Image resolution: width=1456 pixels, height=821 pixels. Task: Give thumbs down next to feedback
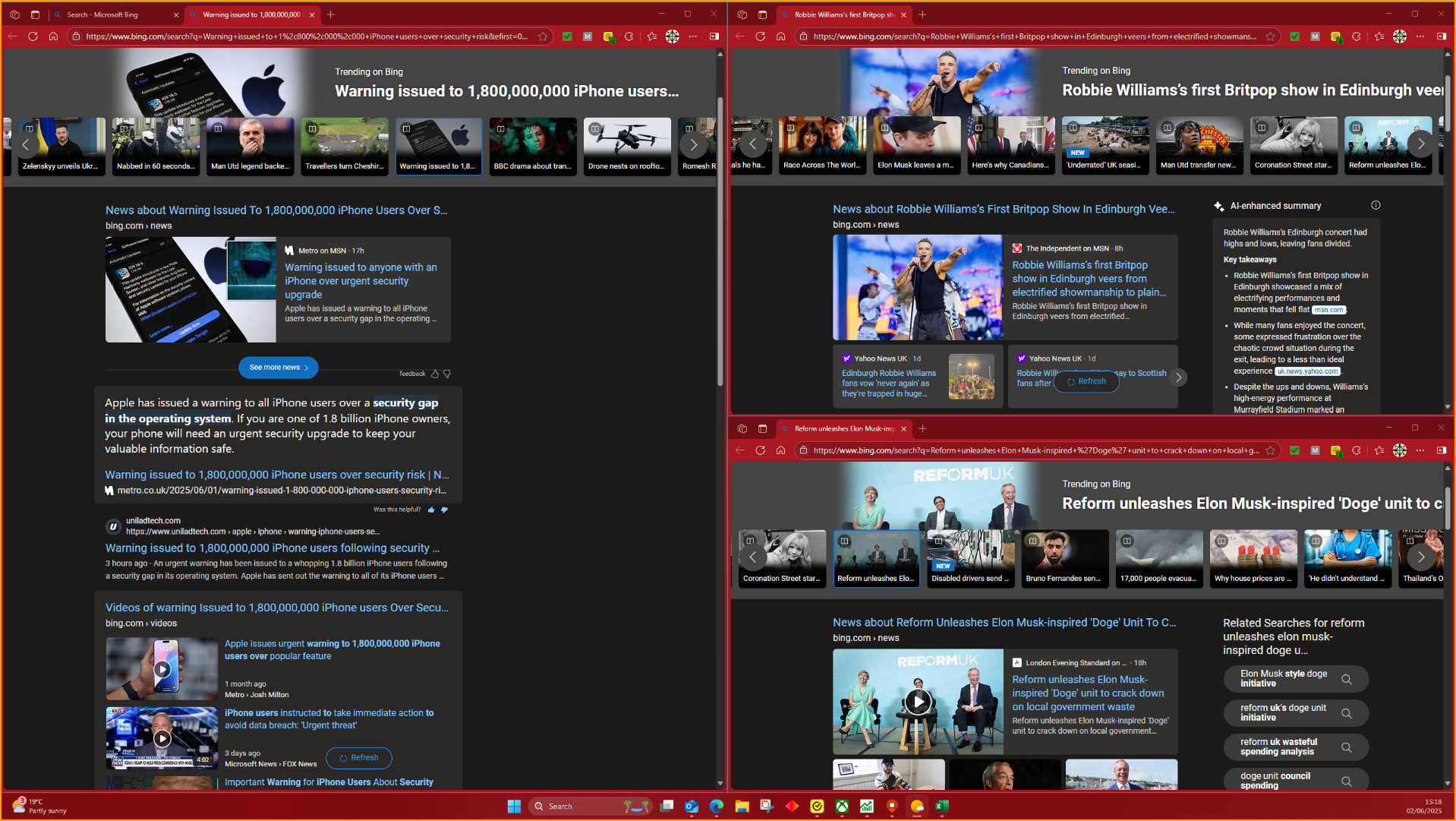[447, 374]
